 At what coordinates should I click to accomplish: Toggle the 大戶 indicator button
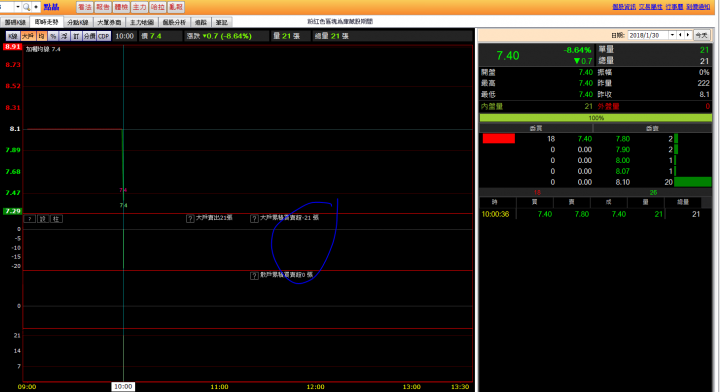point(28,36)
